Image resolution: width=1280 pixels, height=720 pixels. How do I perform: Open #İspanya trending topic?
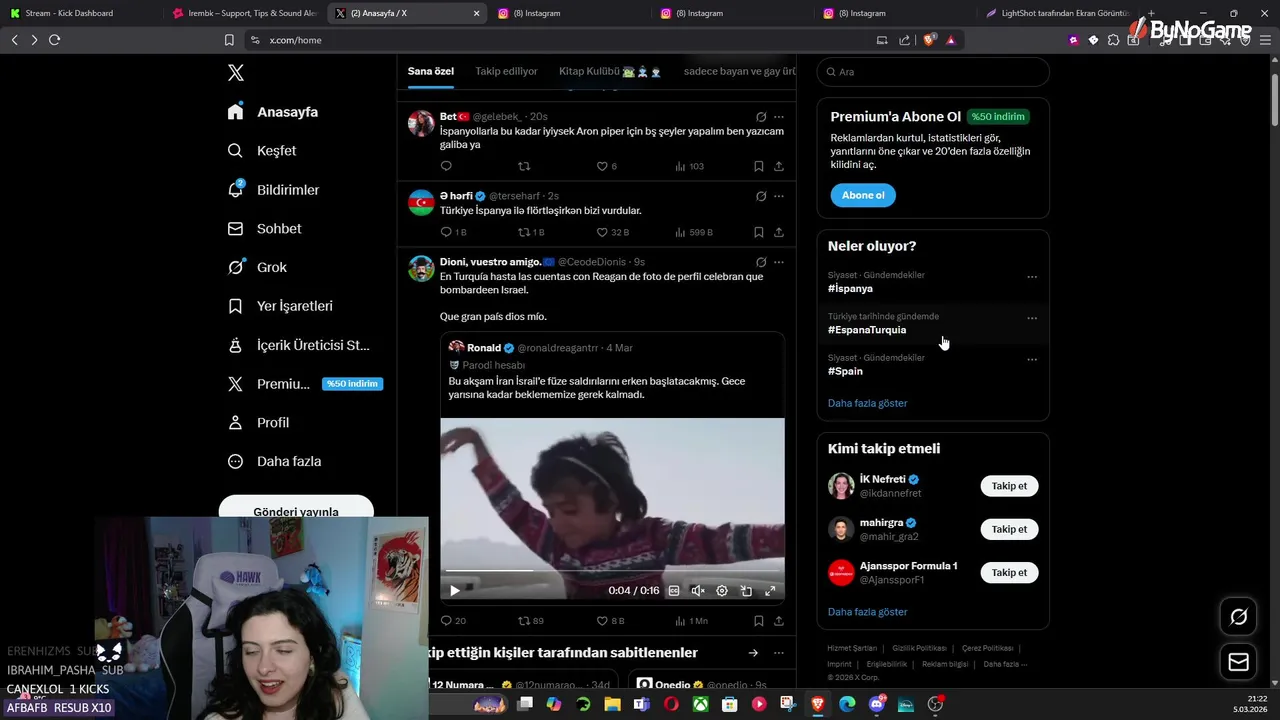coord(850,289)
